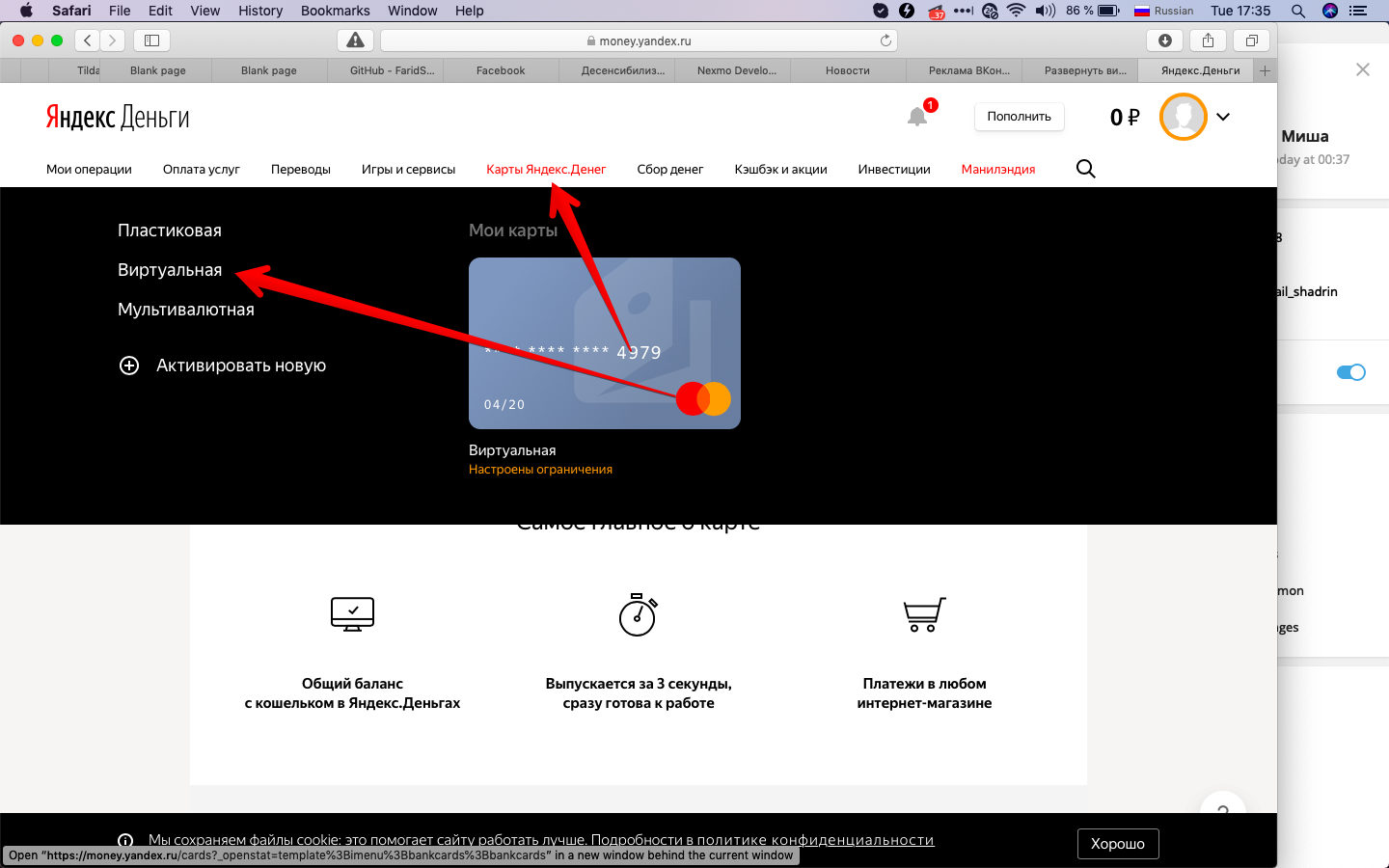Screen dimensions: 1389x868
Task: Click the notification bell icon
Action: [917, 117]
